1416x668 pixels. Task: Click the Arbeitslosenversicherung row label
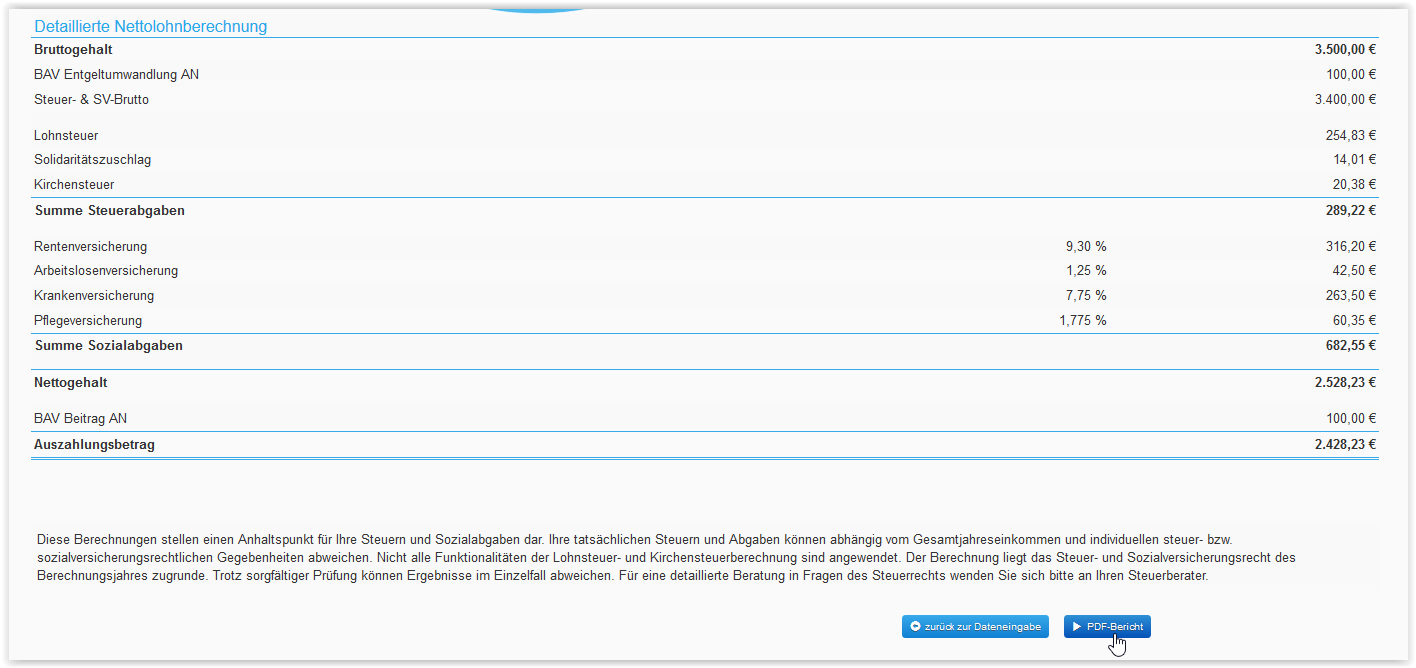[x=106, y=271]
